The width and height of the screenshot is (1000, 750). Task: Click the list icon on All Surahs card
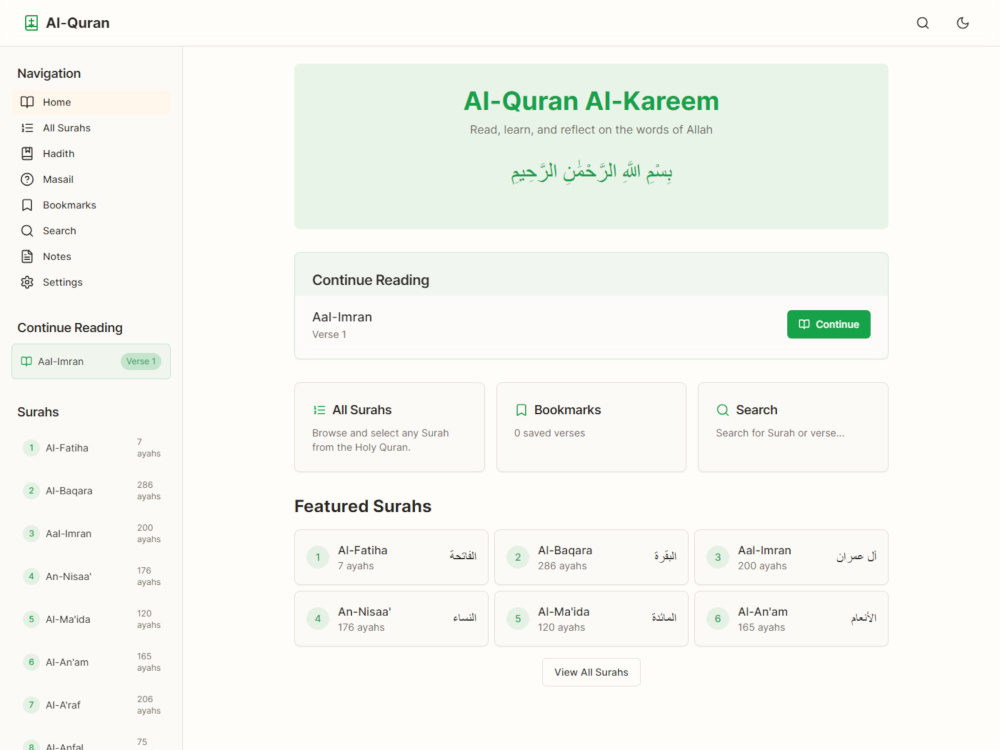tap(319, 410)
